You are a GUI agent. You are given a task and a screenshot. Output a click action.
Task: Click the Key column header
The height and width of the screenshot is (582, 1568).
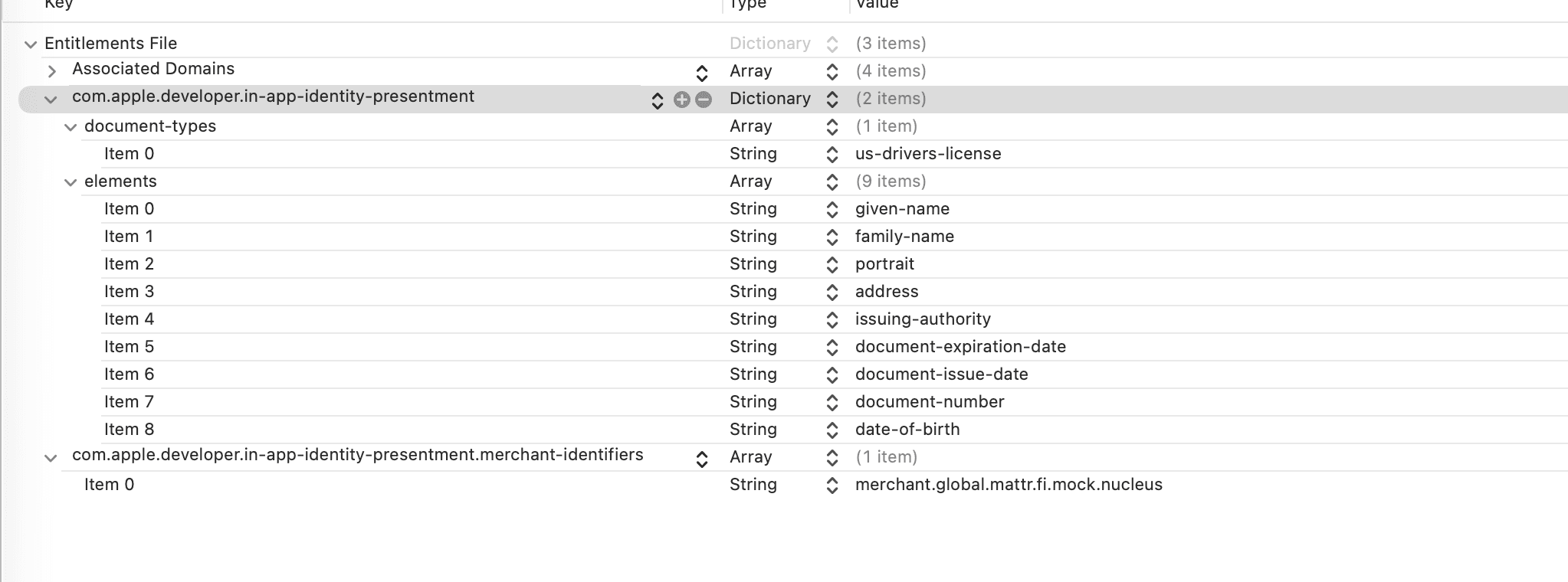59,5
